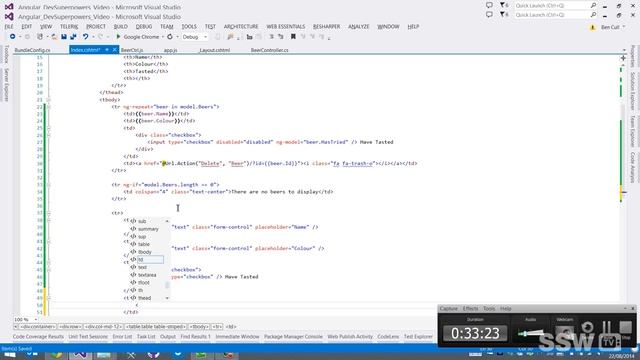Viewport: 640px width, 360px height.
Task: Click the bookmark icon in the toolbar
Action: click(x=293, y=37)
